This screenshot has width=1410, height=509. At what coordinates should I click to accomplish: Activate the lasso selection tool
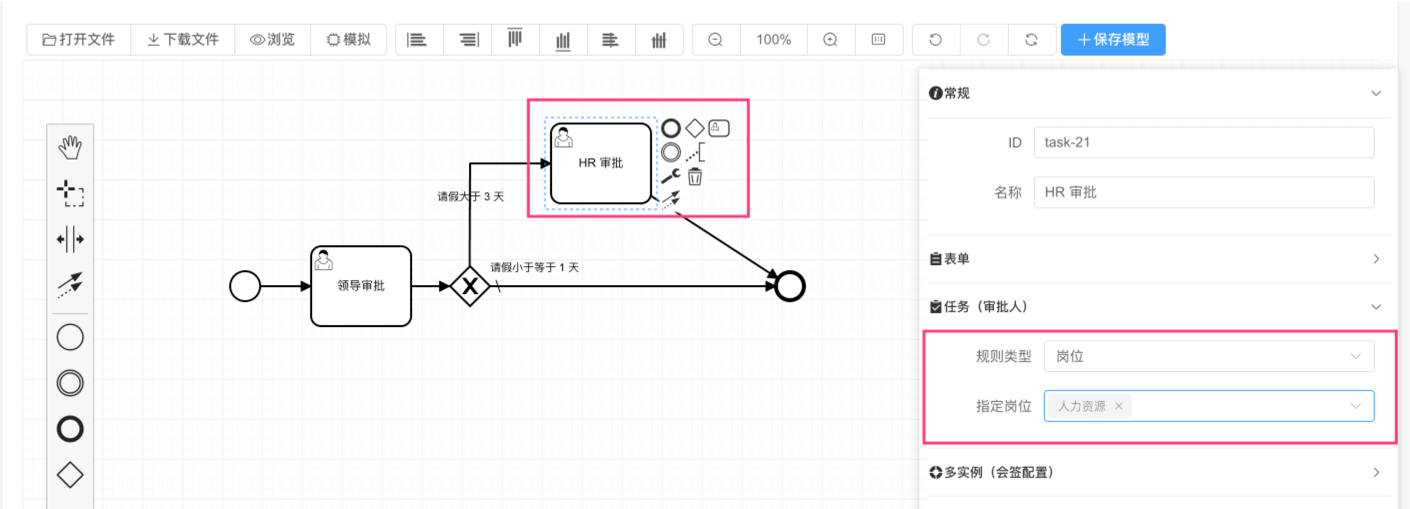pyautogui.click(x=70, y=194)
